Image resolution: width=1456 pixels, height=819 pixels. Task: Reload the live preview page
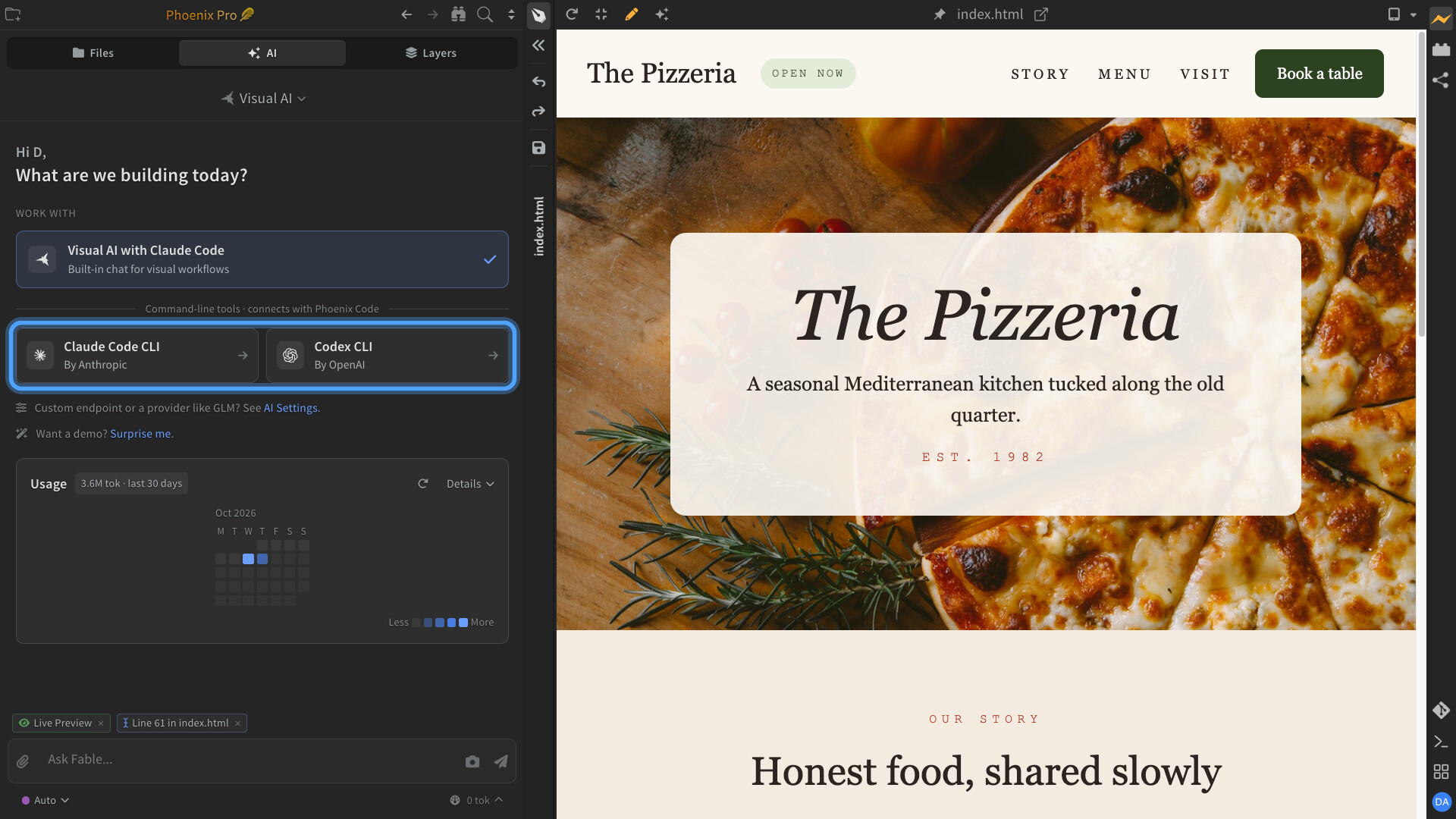tap(572, 14)
